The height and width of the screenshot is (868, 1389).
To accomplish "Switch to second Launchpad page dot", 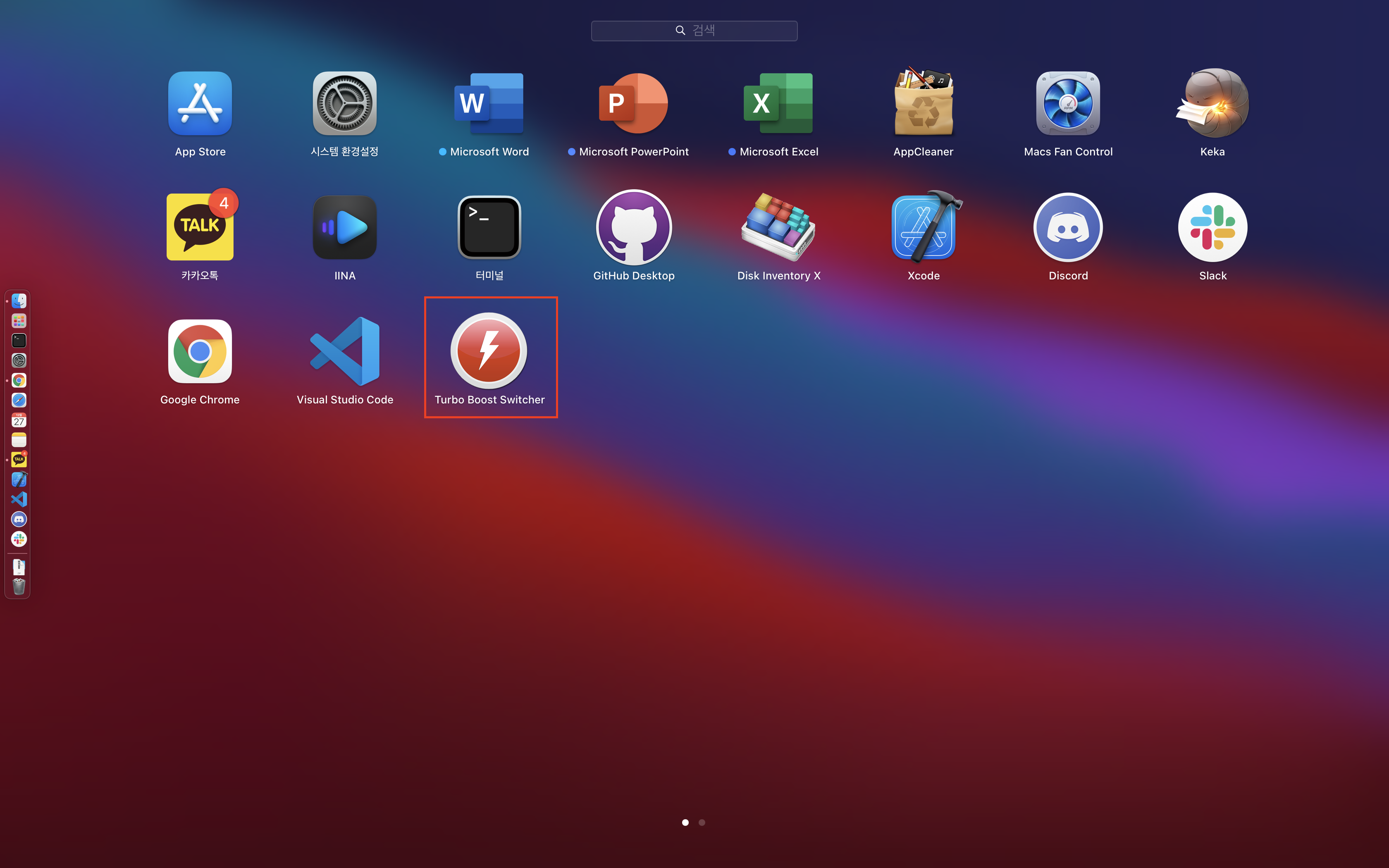I will click(x=702, y=823).
